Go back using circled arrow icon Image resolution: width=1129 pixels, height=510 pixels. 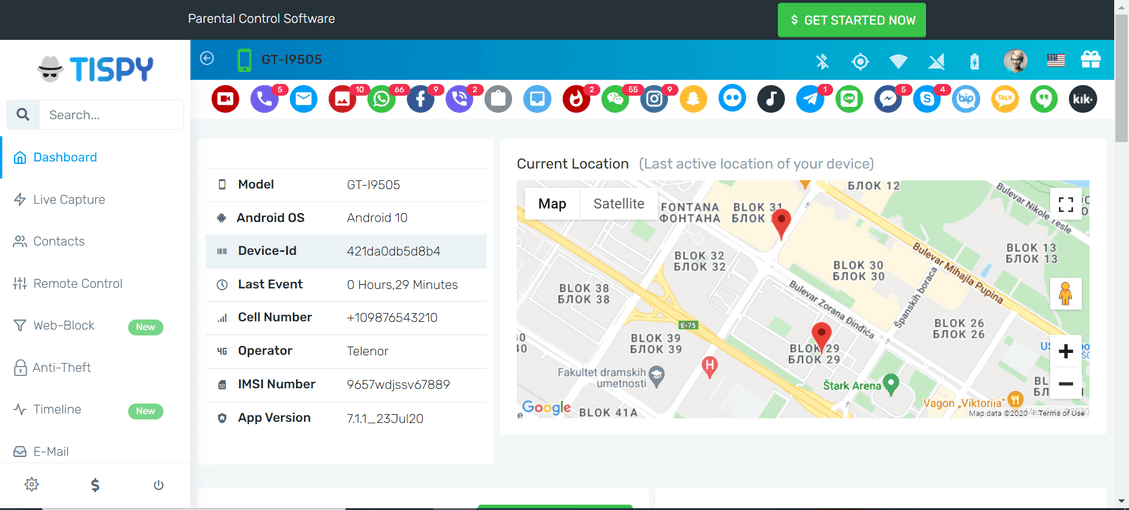(x=207, y=58)
